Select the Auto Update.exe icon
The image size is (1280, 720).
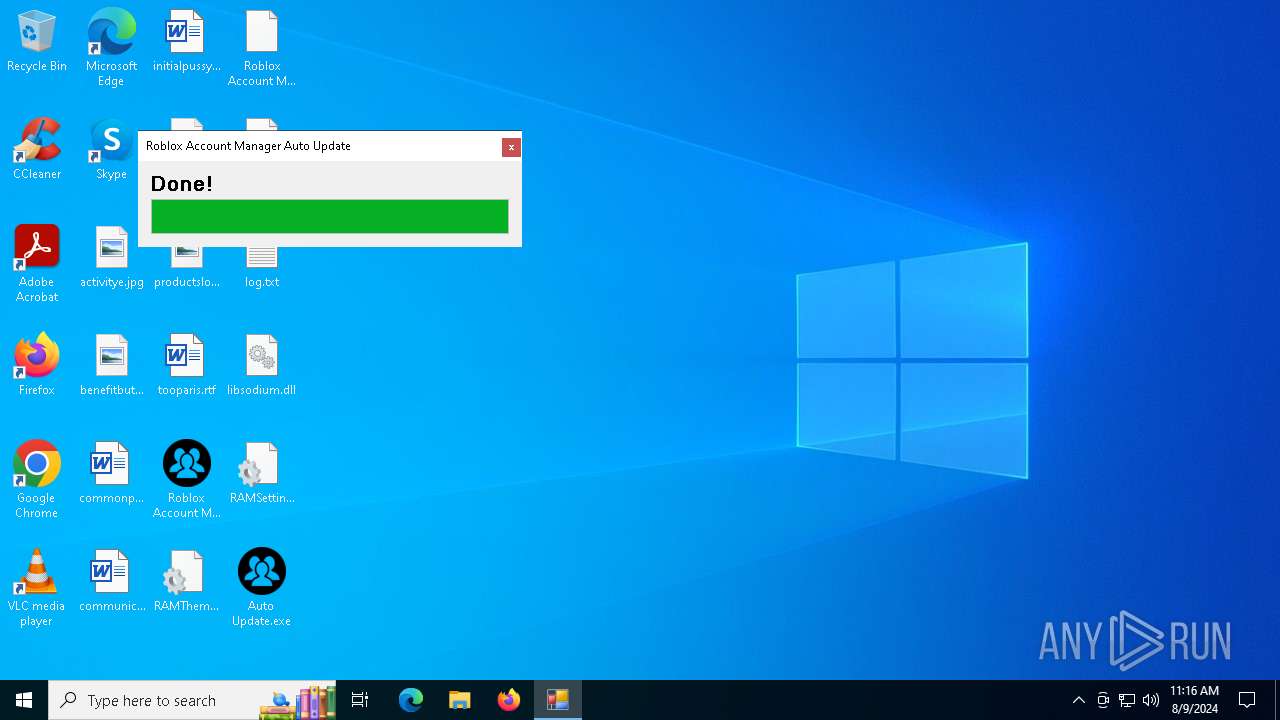coord(261,587)
